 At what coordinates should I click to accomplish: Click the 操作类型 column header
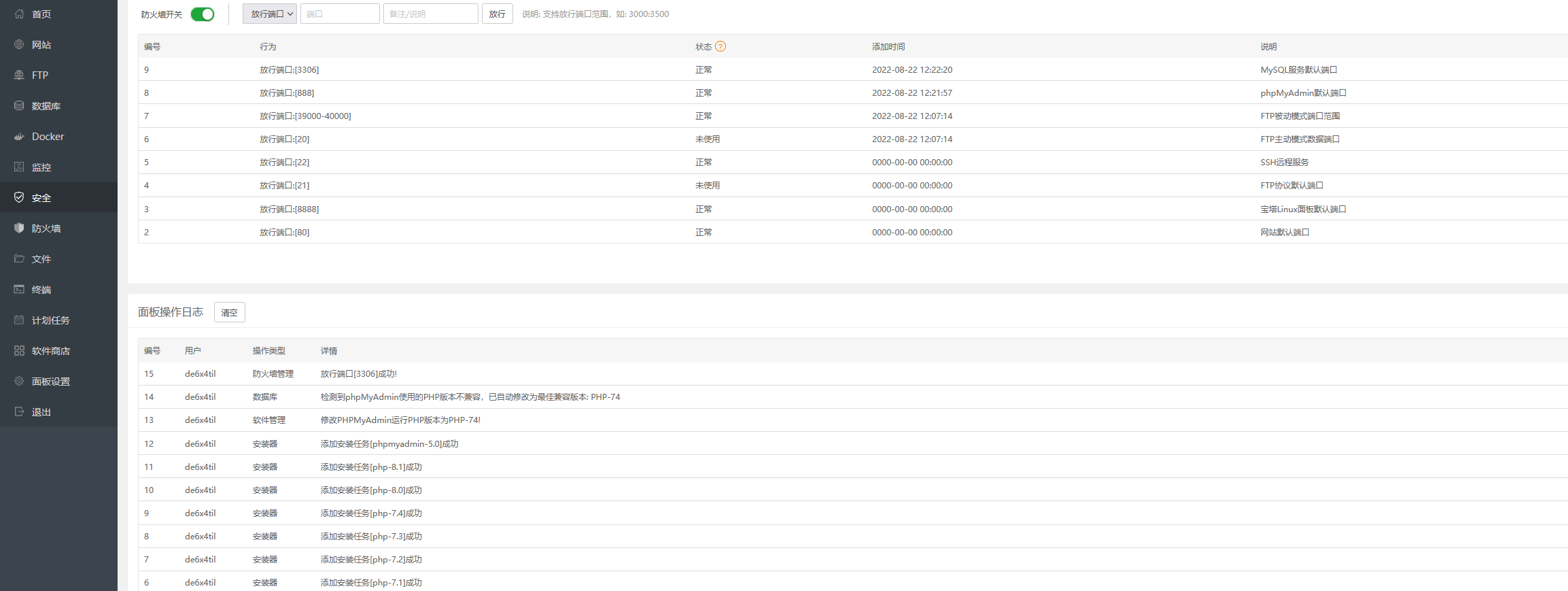pos(269,350)
